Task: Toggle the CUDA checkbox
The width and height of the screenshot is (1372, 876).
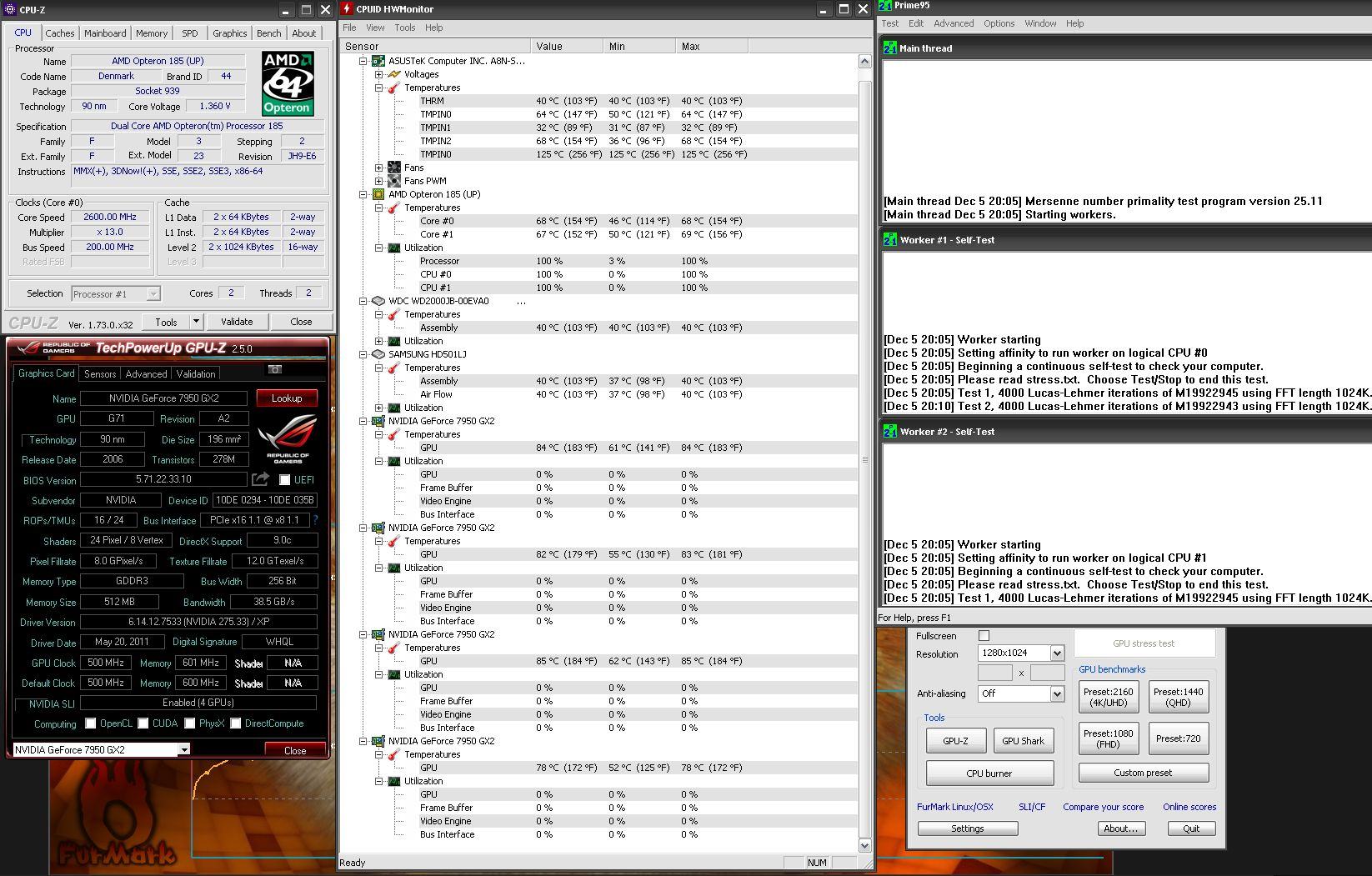Action: coord(143,723)
